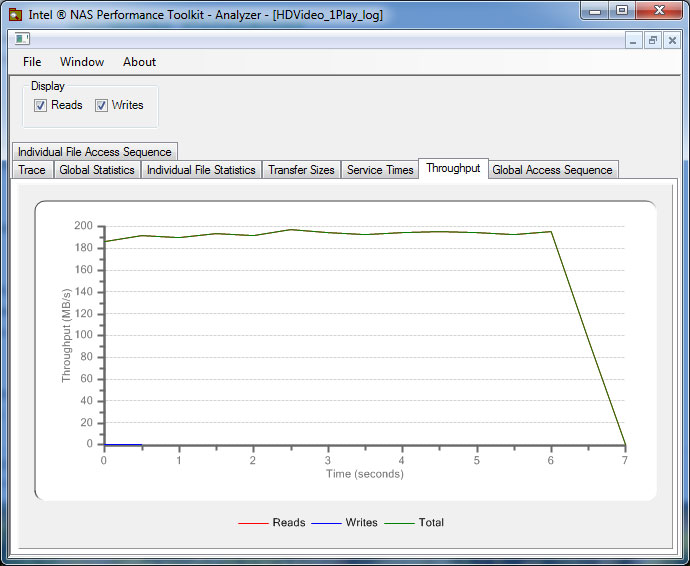Uncheck the Reads display checkbox
Viewport: 690px width, 566px height.
point(41,105)
